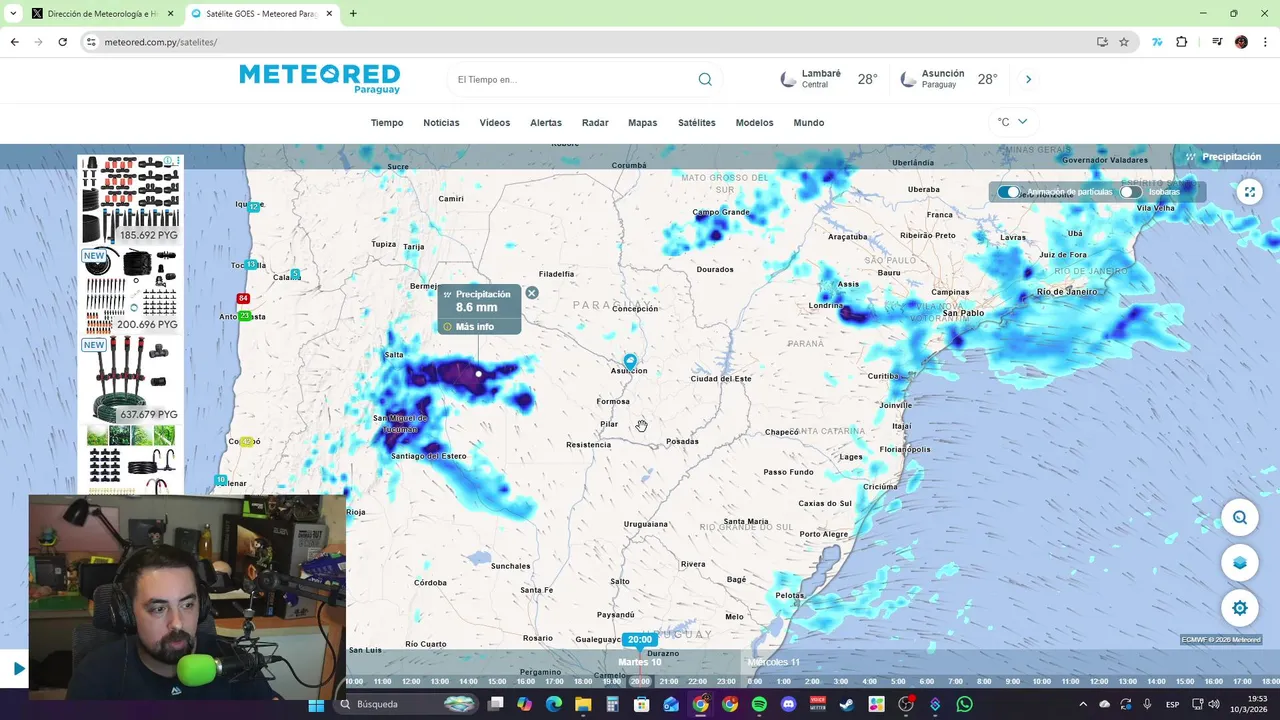
Task: Click the Río de Janeiro map label
Action: (x=1067, y=291)
